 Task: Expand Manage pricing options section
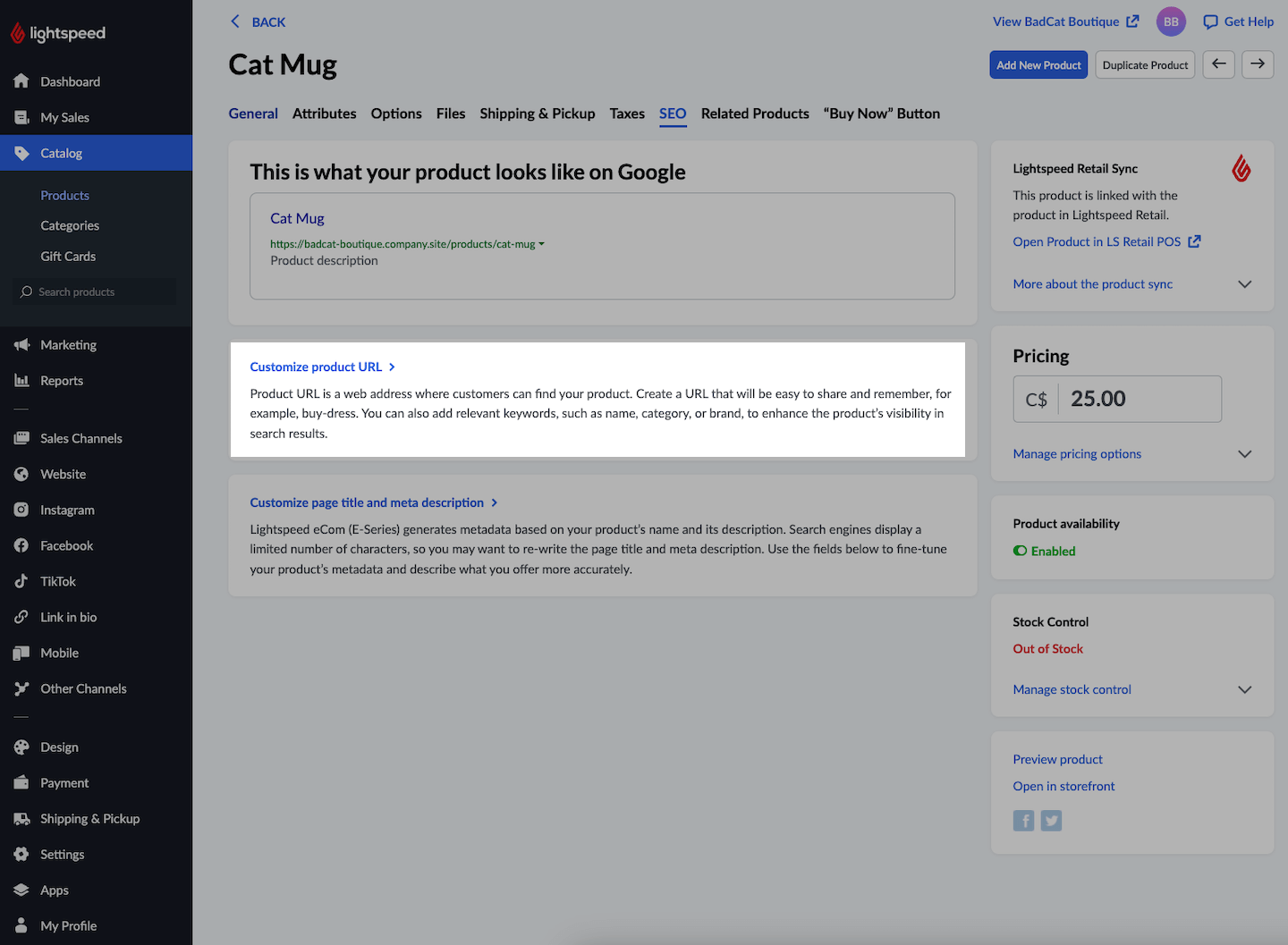[1244, 454]
